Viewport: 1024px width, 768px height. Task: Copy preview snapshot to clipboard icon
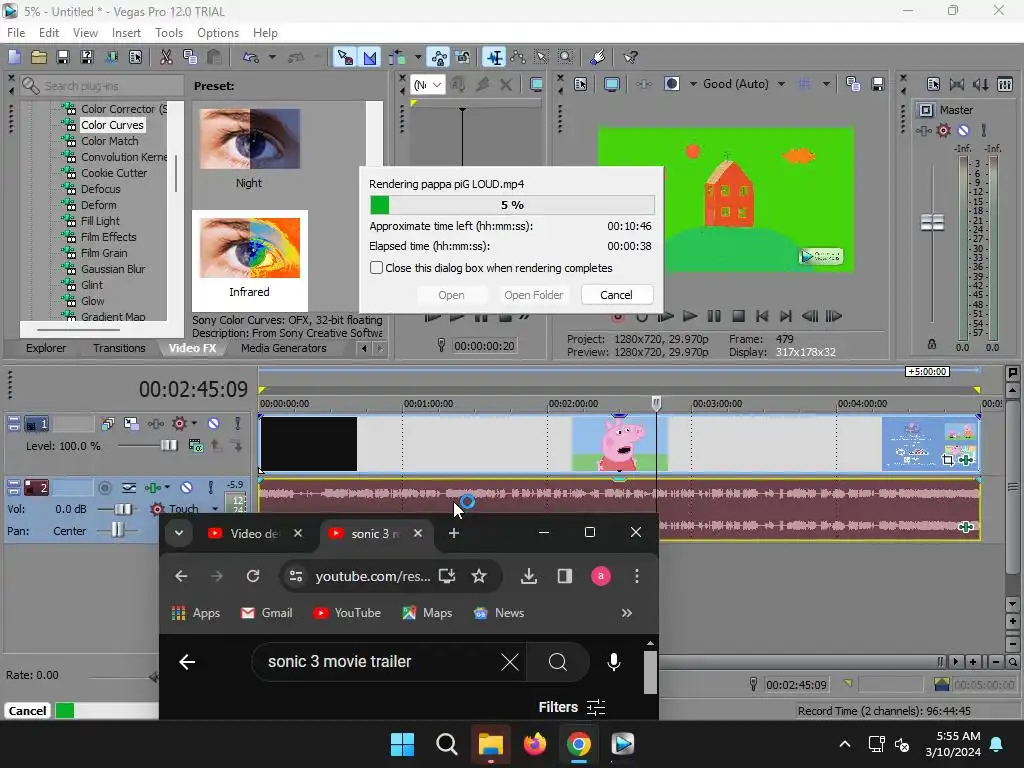pyautogui.click(x=852, y=84)
